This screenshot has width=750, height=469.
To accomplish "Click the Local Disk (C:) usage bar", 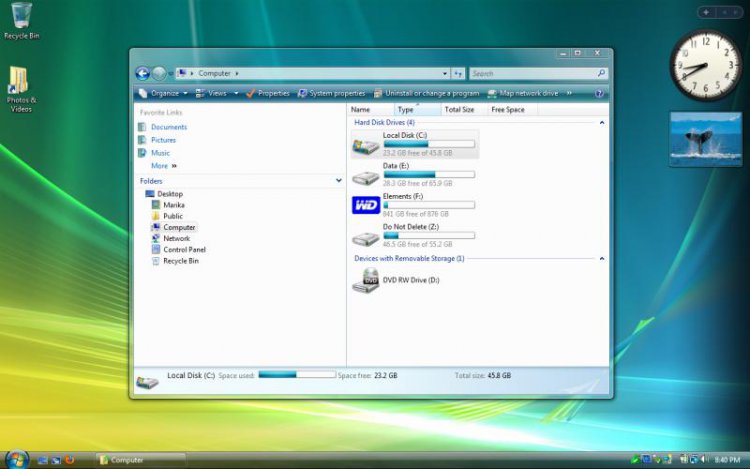I will click(429, 144).
